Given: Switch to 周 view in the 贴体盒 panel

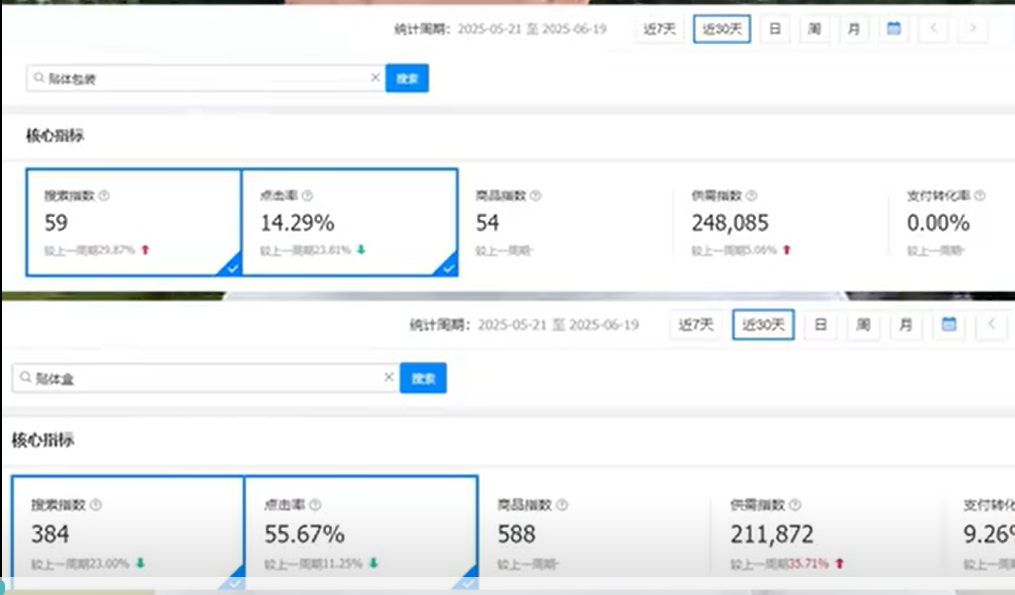Looking at the screenshot, I should coord(862,325).
